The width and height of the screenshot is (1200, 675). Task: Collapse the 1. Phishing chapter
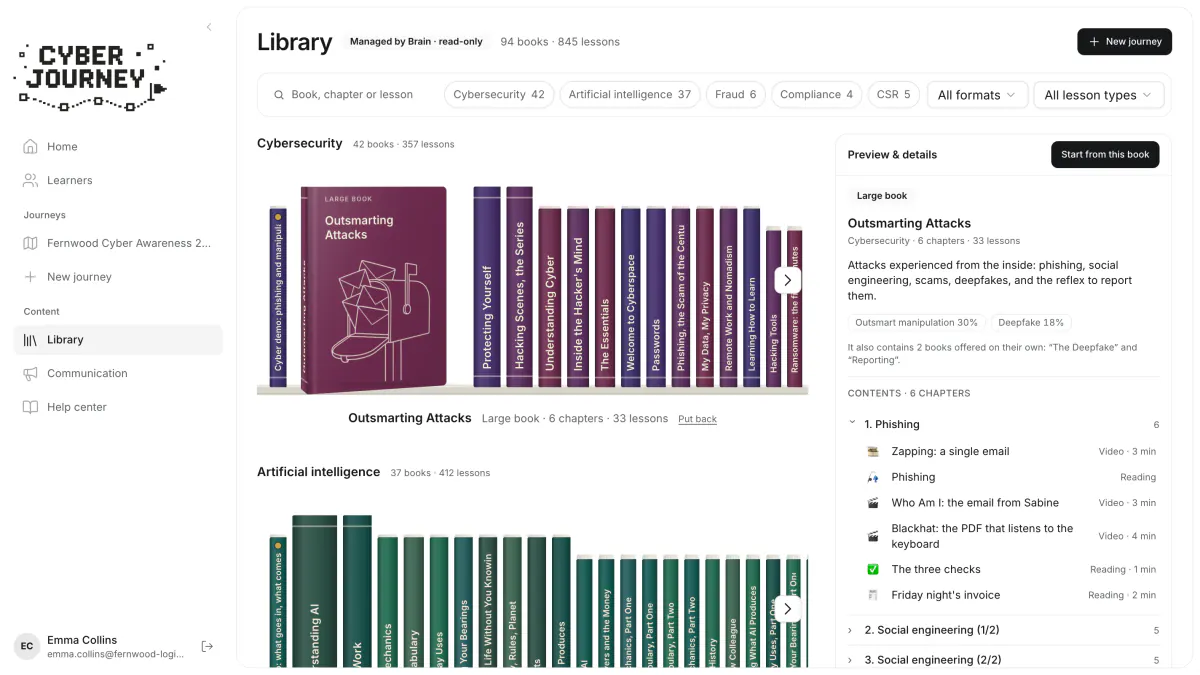[1003, 424]
